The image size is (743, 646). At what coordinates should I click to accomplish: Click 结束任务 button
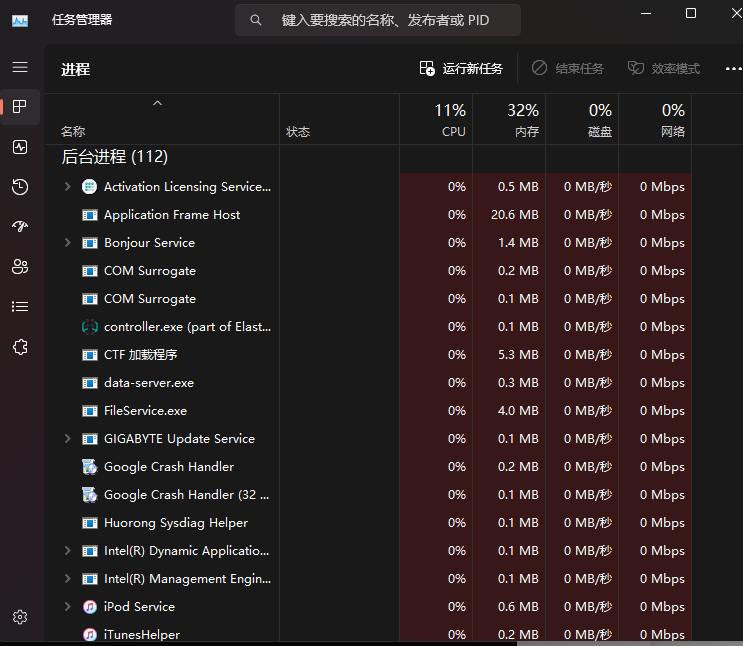pos(567,69)
